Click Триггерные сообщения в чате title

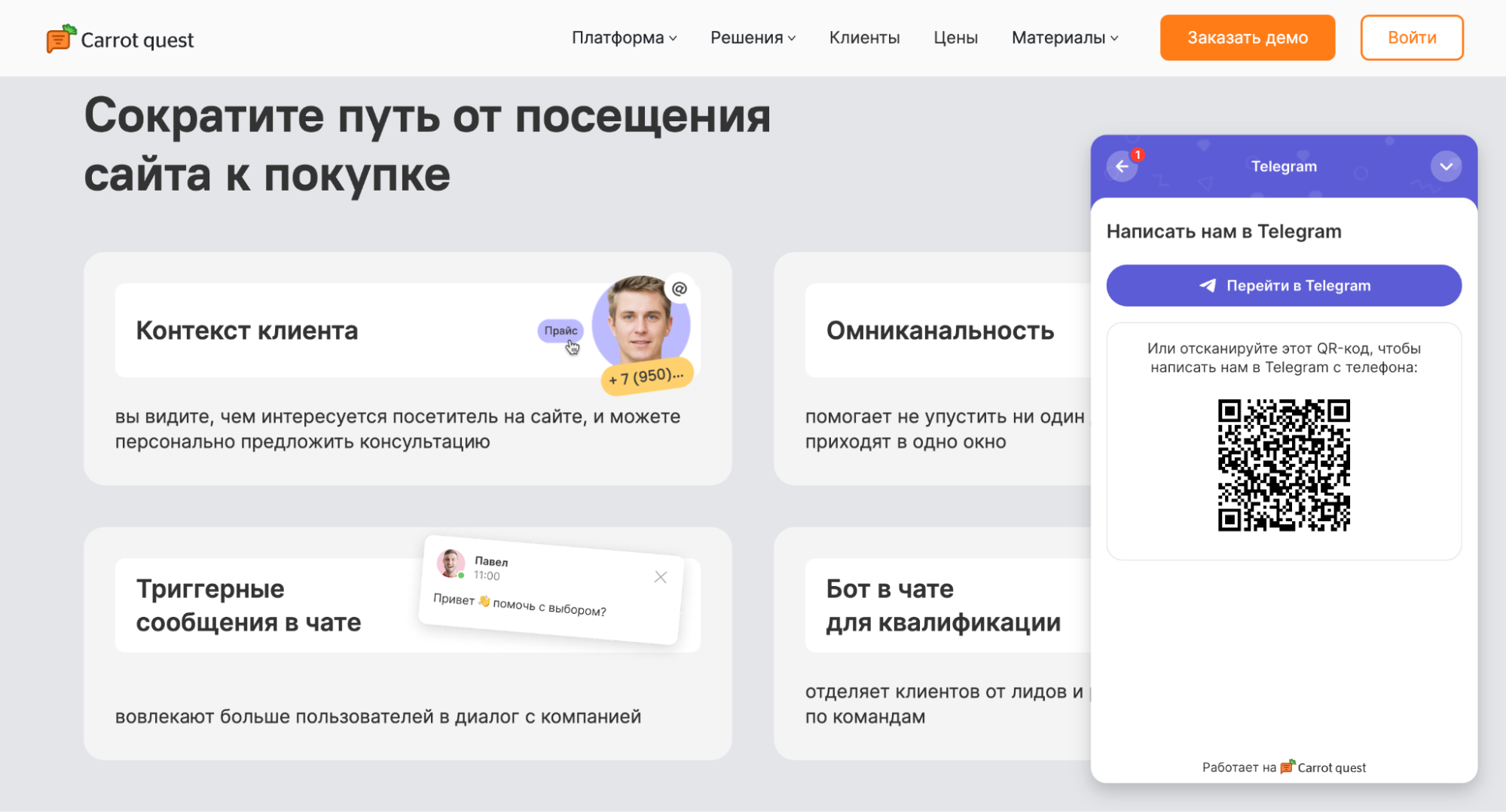pyautogui.click(x=249, y=605)
